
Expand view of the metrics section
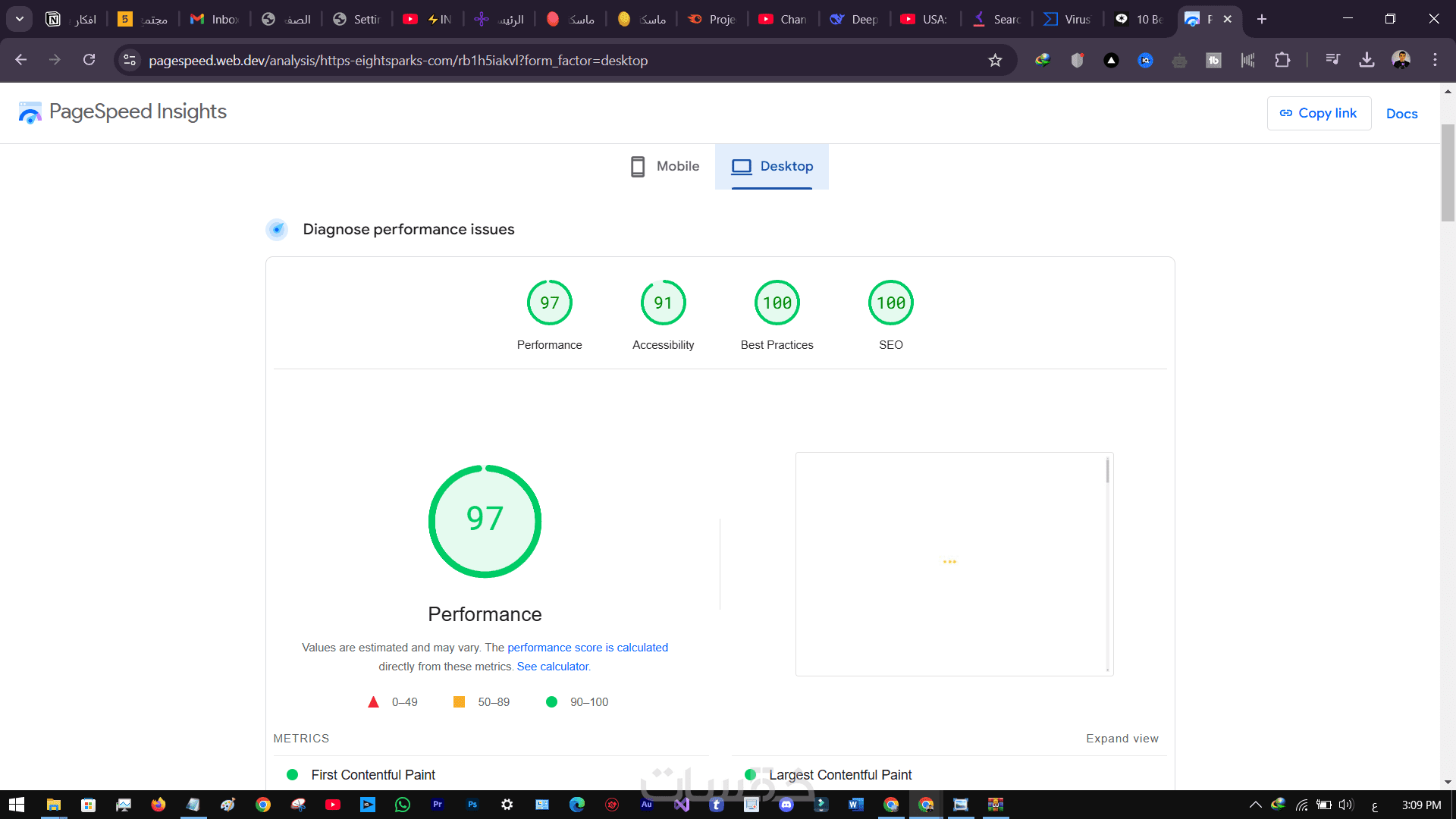point(1122,739)
